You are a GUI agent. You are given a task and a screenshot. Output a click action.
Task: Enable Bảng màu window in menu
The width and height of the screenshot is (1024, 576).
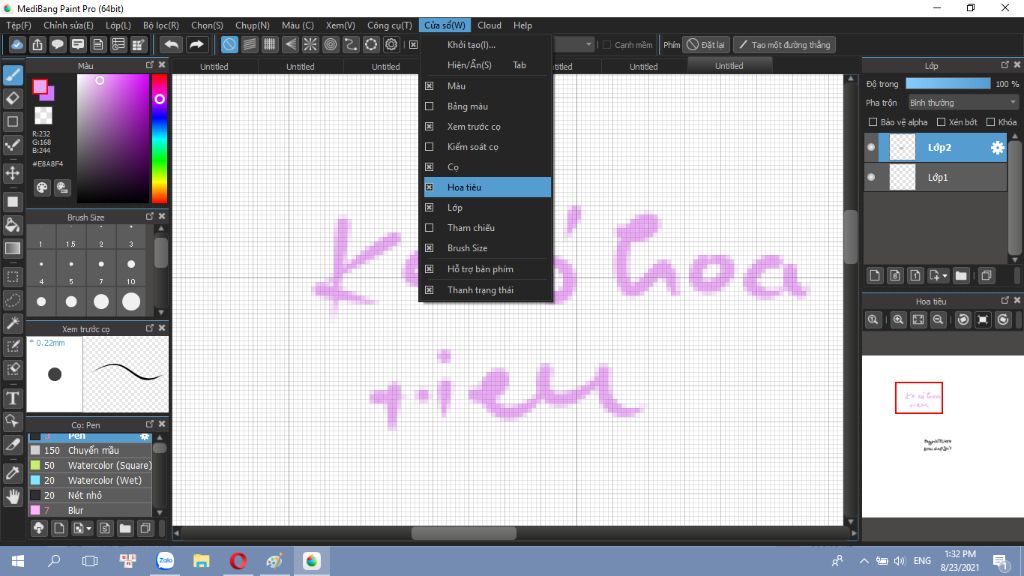point(429,106)
